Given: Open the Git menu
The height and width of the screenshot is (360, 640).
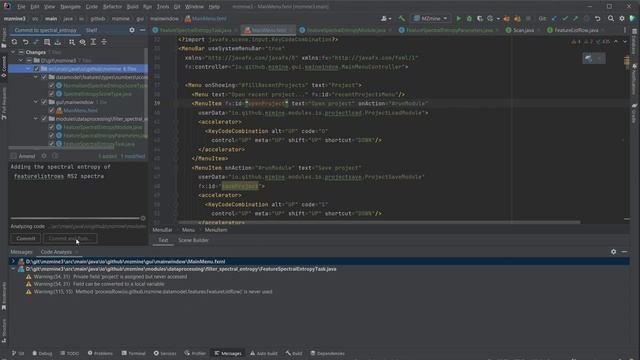Looking at the screenshot, I should point(177,7).
